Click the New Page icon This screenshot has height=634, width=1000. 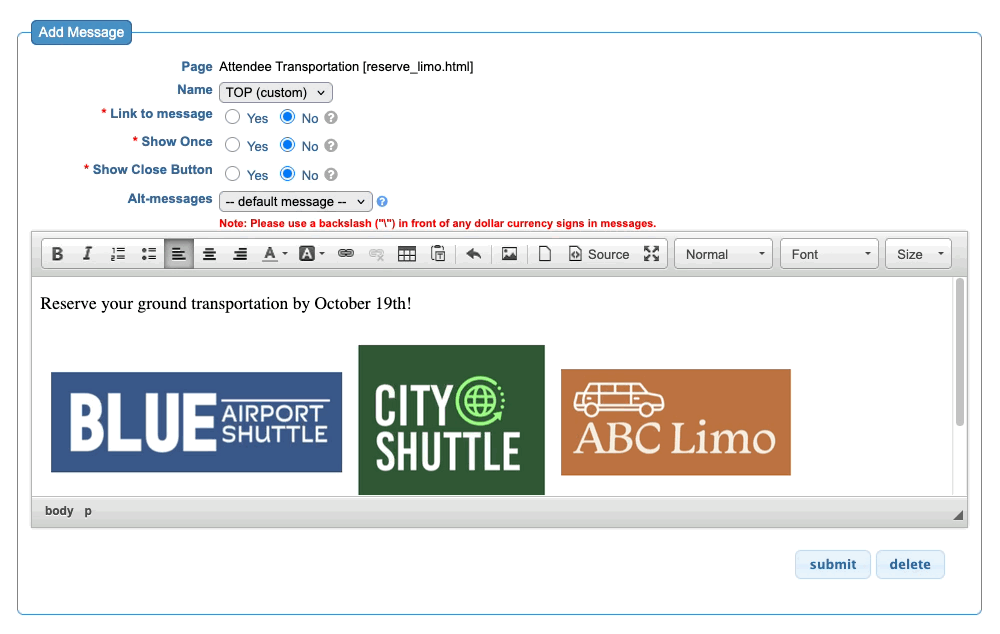tap(545, 254)
